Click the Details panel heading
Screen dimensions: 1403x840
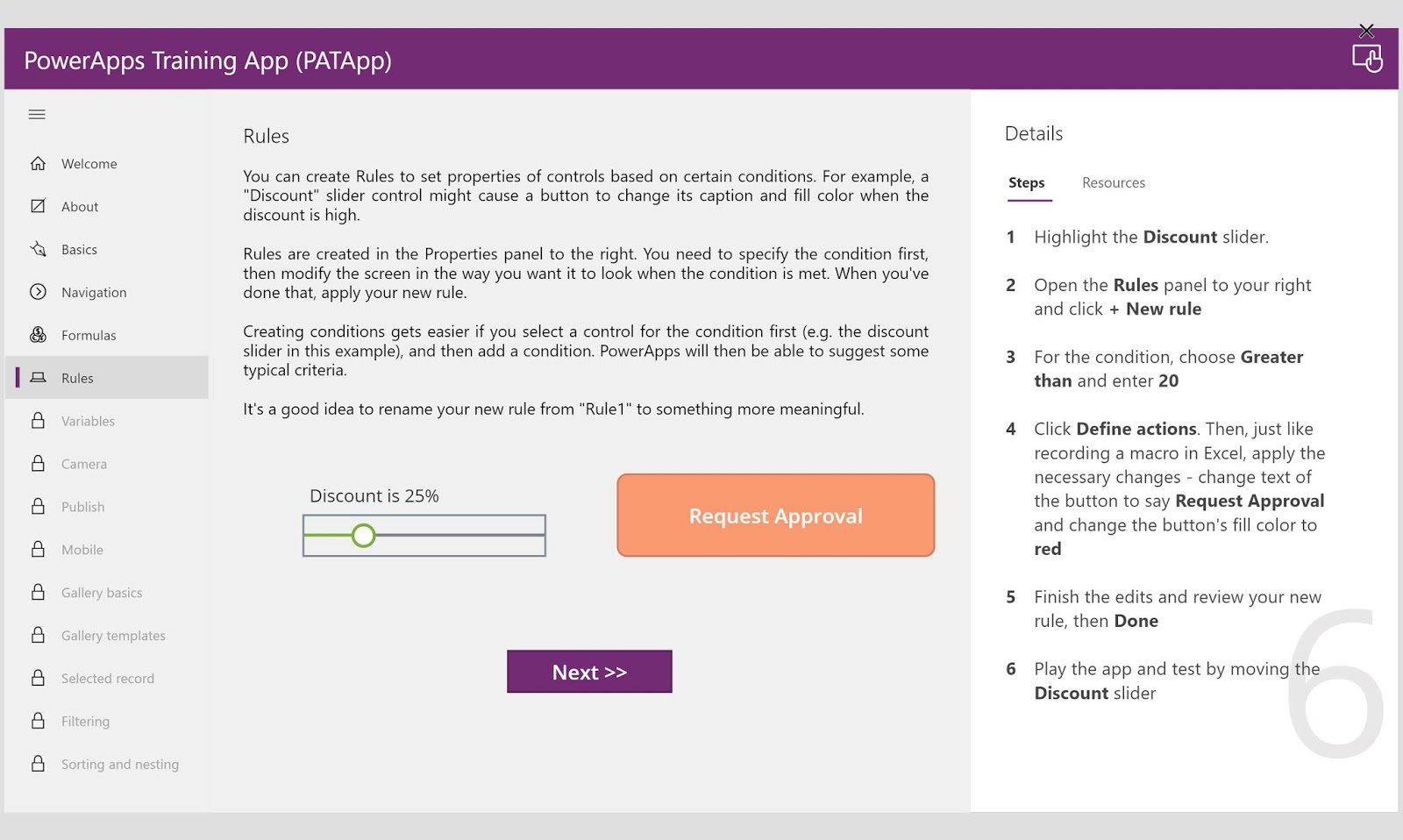pos(1034,134)
